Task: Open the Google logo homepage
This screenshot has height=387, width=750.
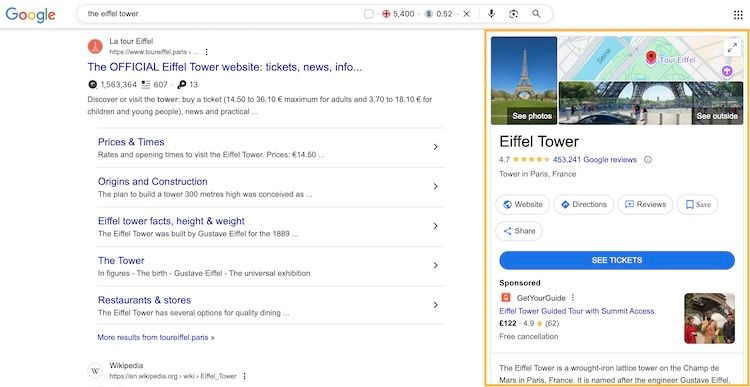Action: (31, 14)
